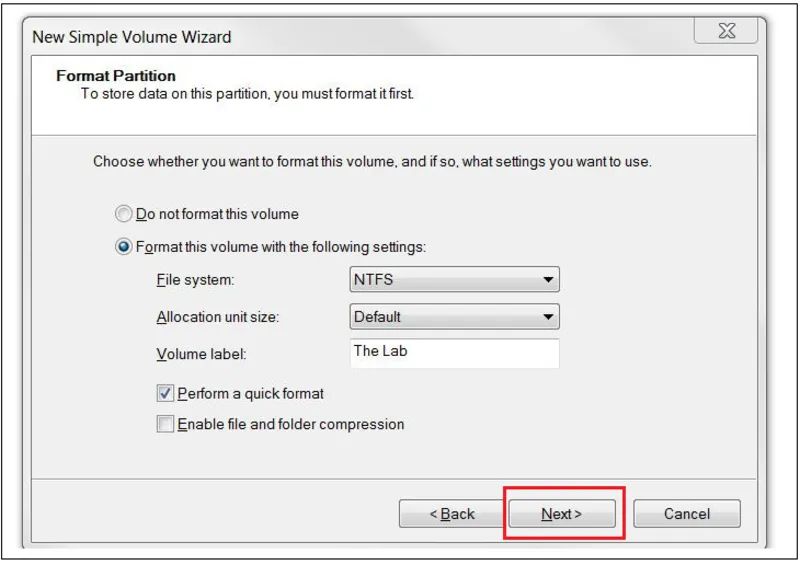Click the "Volume label:" caption text
Viewport: 800px width, 565px height.
pos(201,354)
